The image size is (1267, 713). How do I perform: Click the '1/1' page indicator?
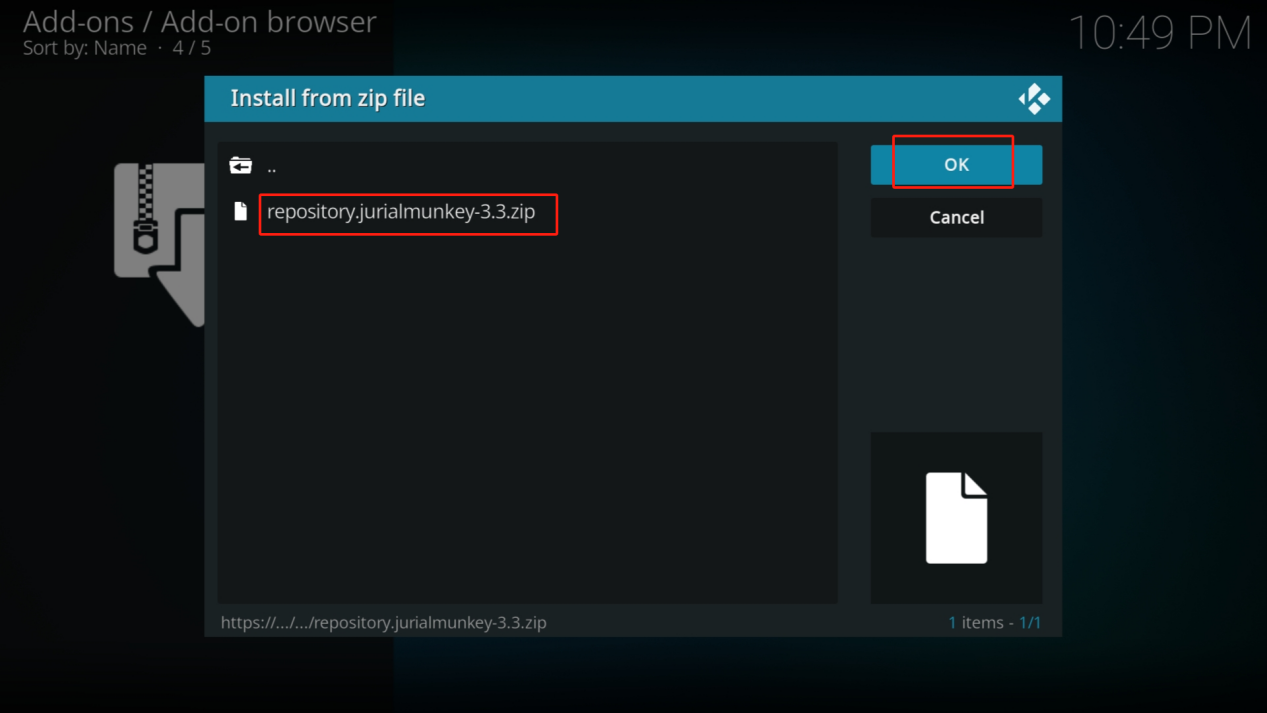1030,622
